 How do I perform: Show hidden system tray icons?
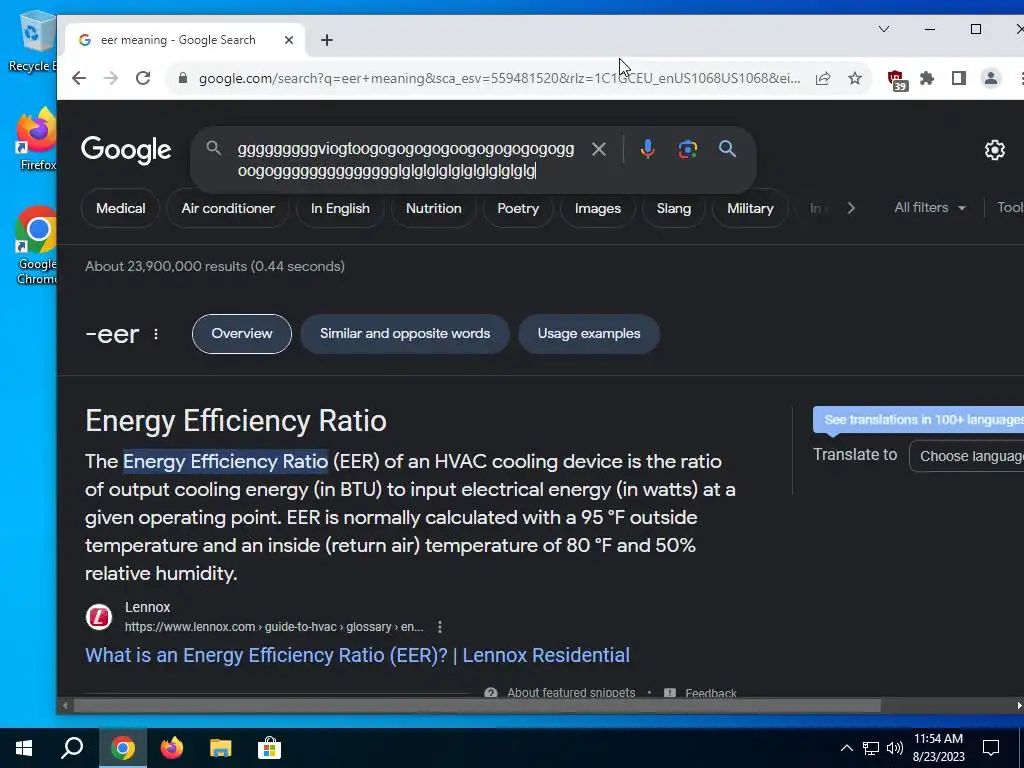pos(846,748)
